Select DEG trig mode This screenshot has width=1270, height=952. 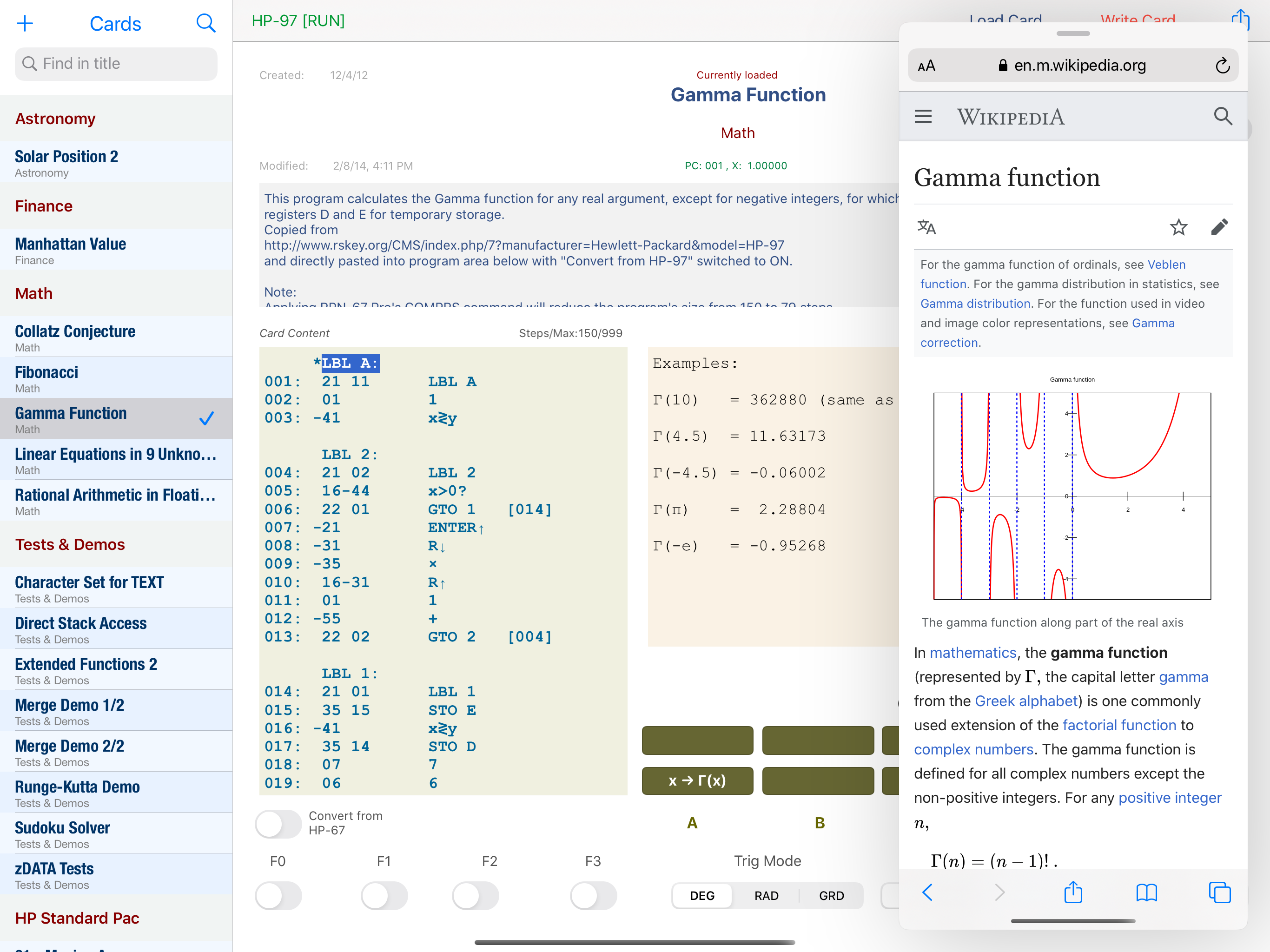[x=702, y=896]
